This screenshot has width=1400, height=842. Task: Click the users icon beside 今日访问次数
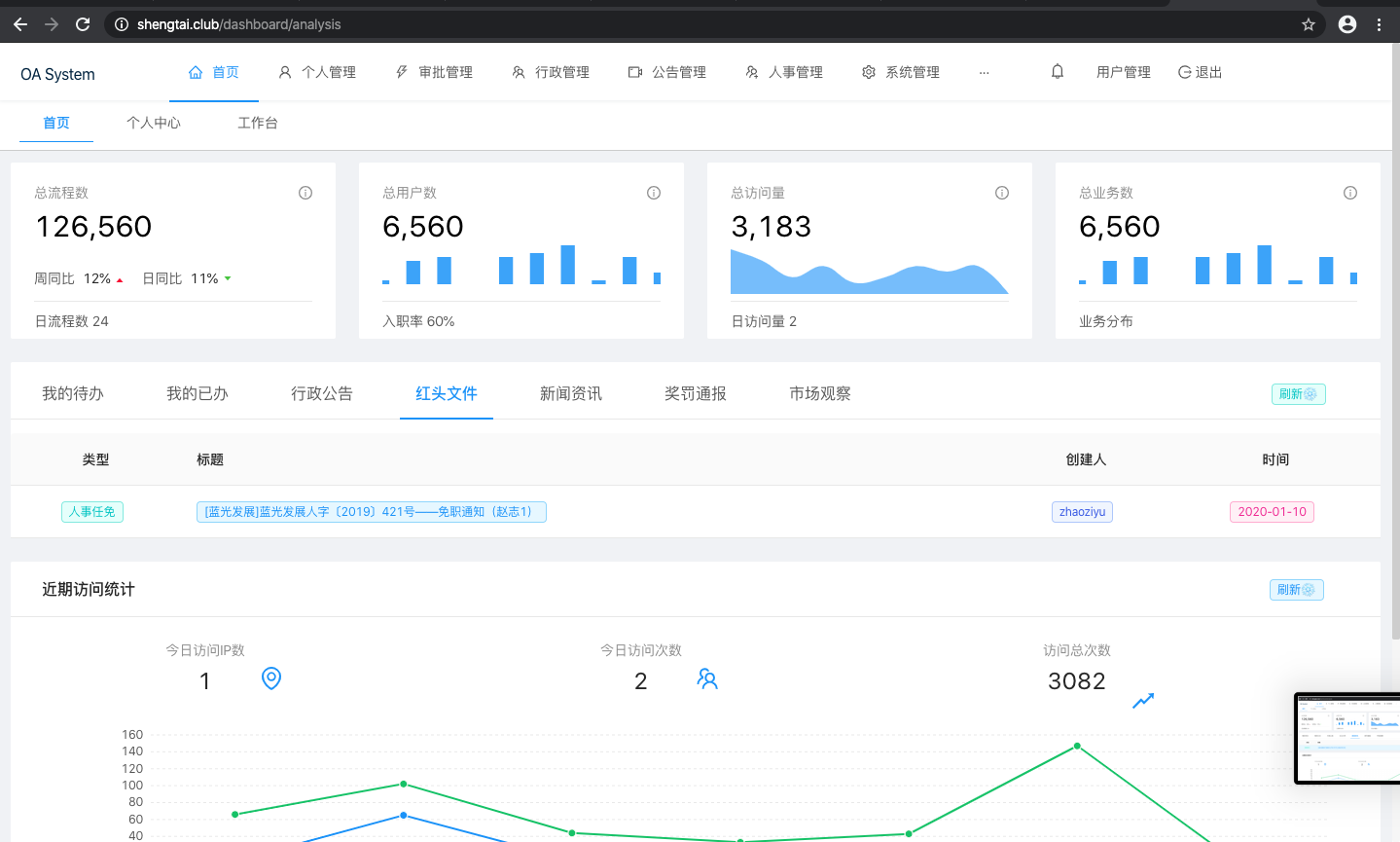707,678
